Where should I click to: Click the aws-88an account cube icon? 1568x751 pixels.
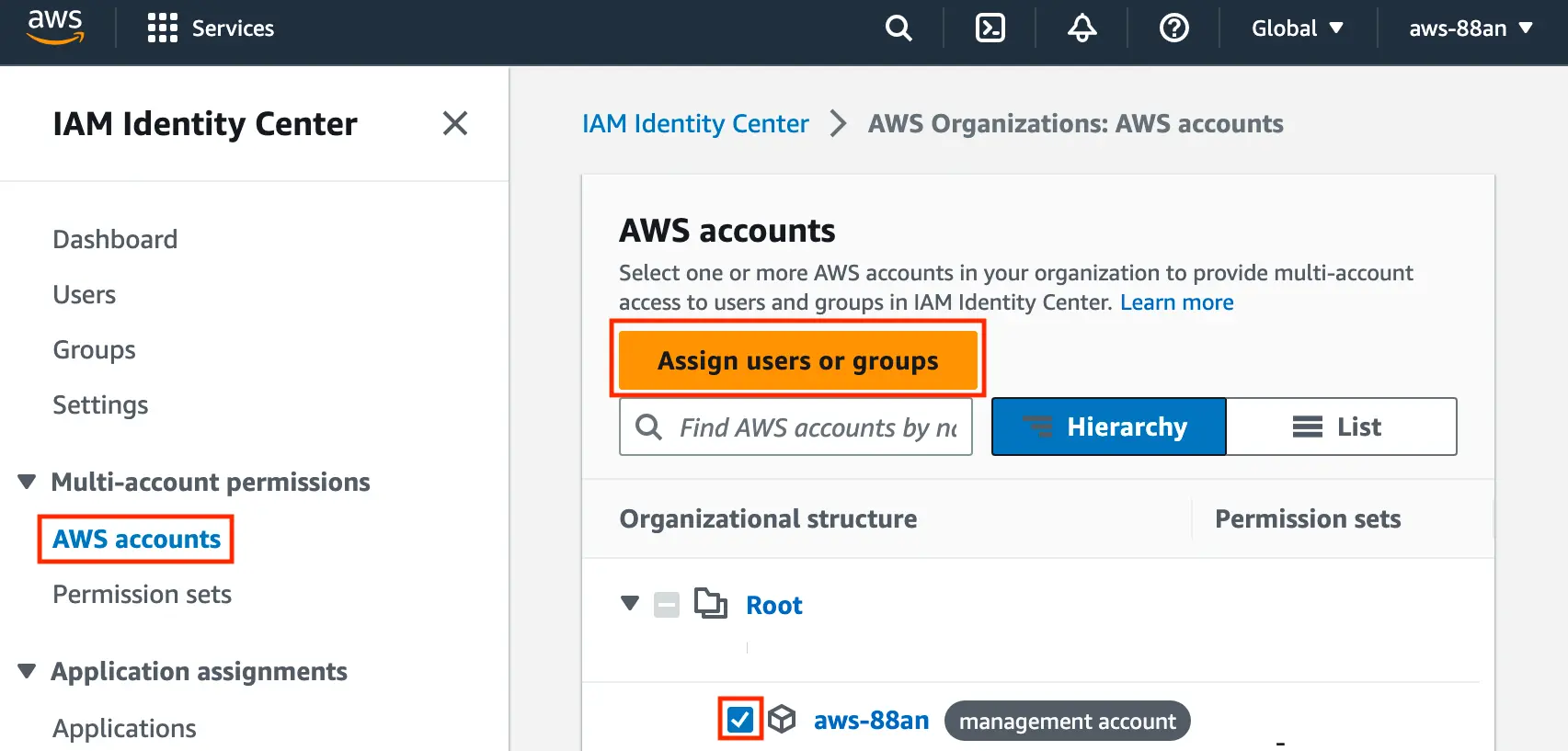pos(782,719)
